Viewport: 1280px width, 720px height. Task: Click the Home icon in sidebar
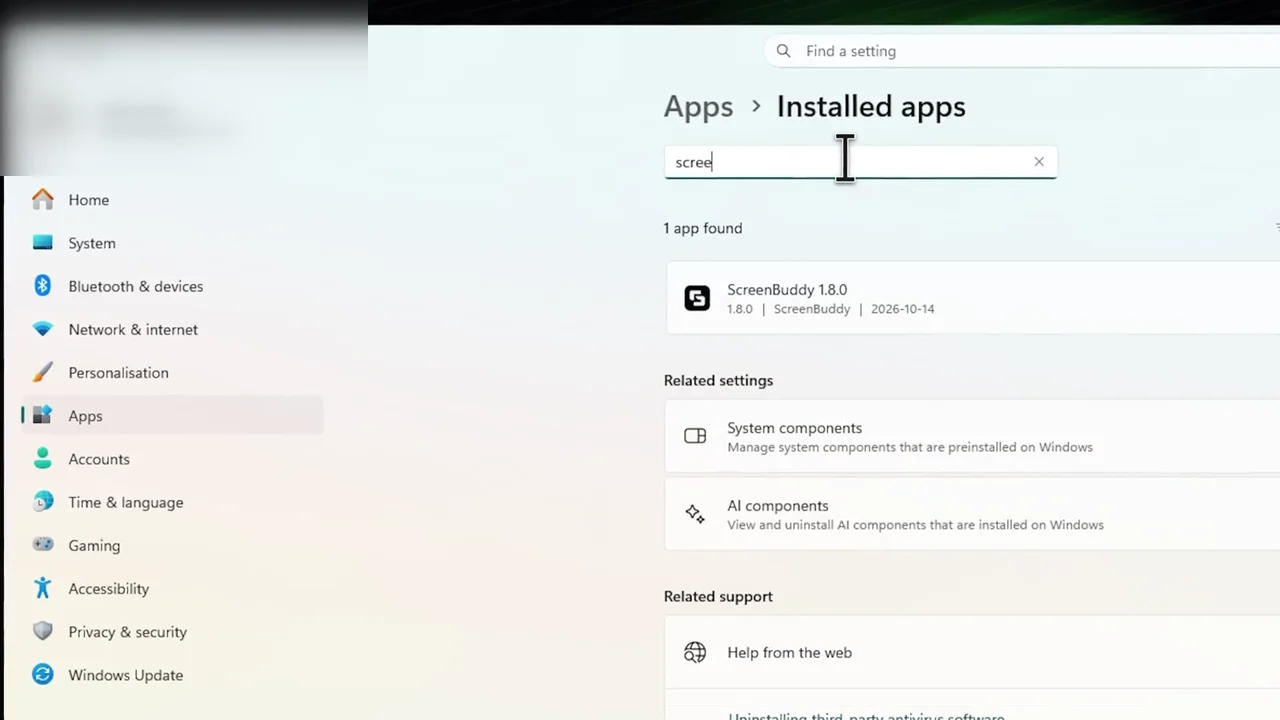42,199
